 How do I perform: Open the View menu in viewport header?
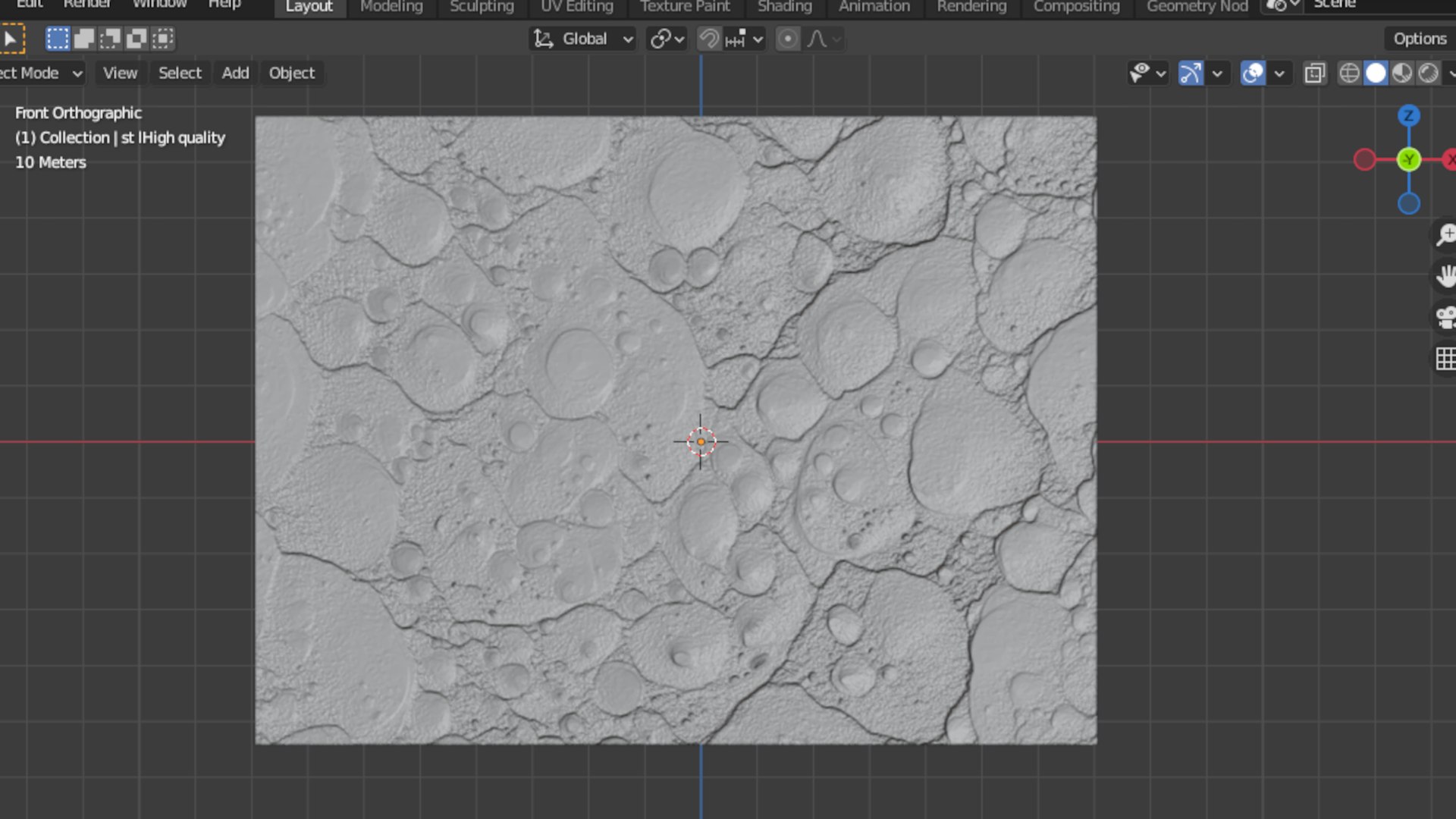pos(120,74)
